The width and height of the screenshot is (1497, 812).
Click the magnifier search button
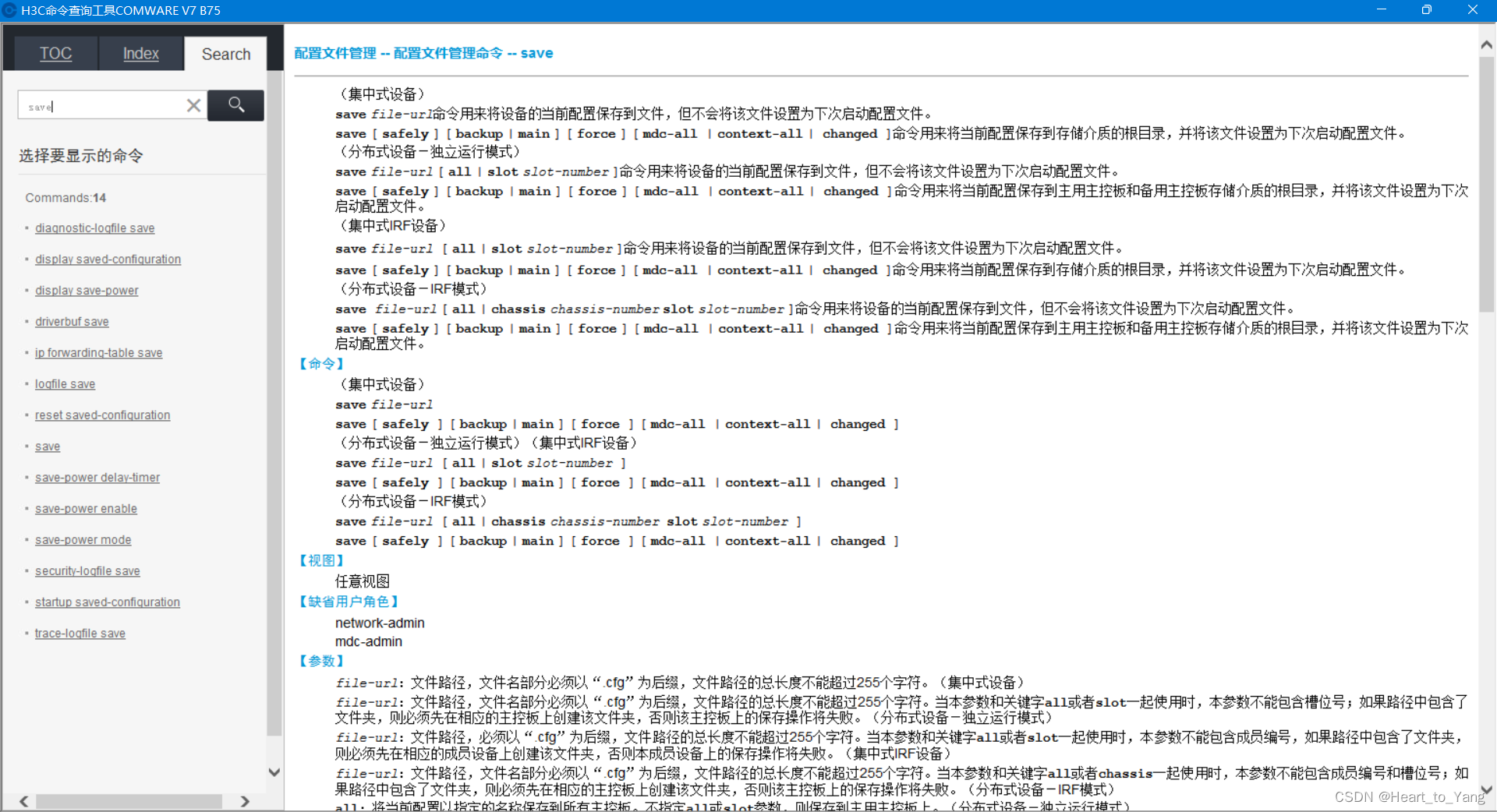(236, 105)
